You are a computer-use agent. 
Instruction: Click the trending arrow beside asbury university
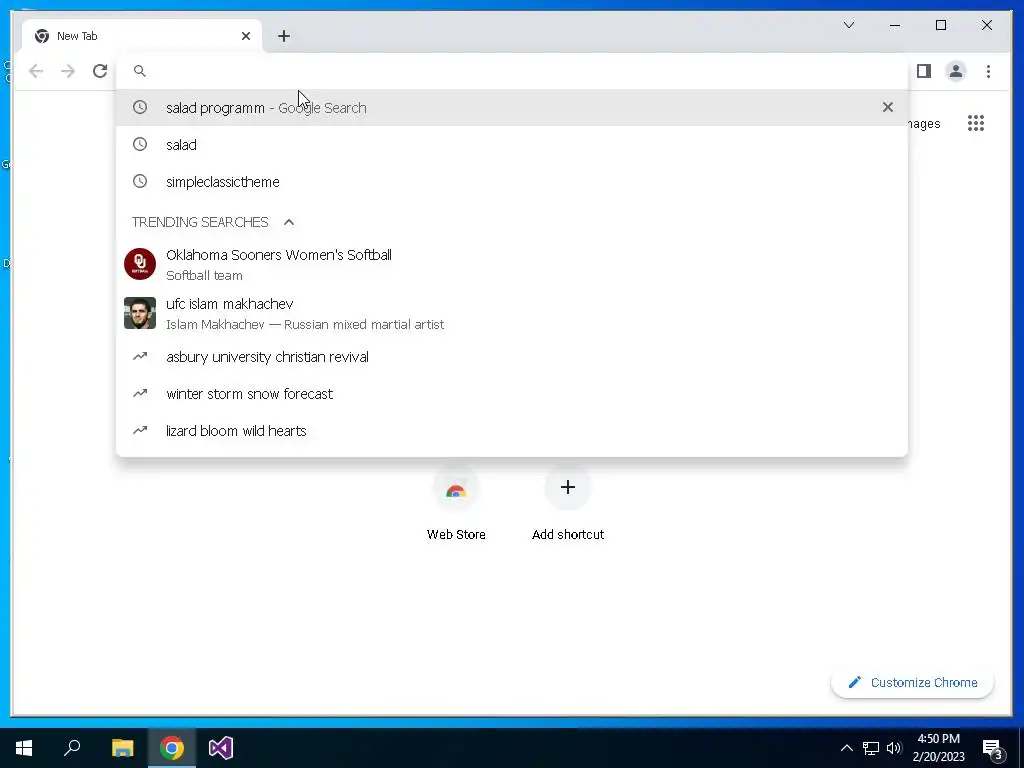point(140,356)
